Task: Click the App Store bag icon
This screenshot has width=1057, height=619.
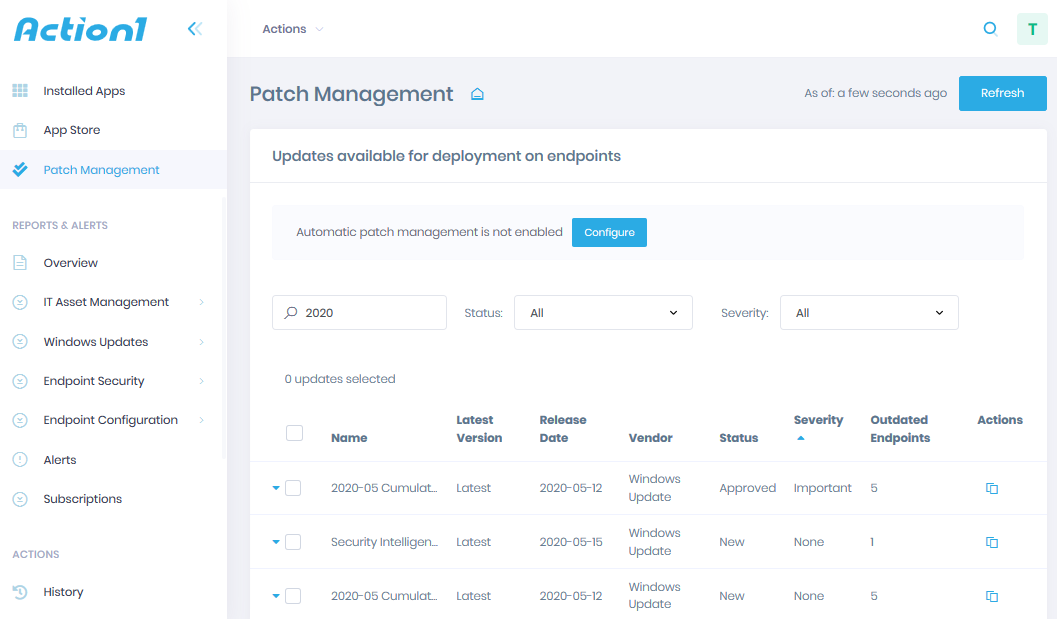Action: [x=20, y=130]
